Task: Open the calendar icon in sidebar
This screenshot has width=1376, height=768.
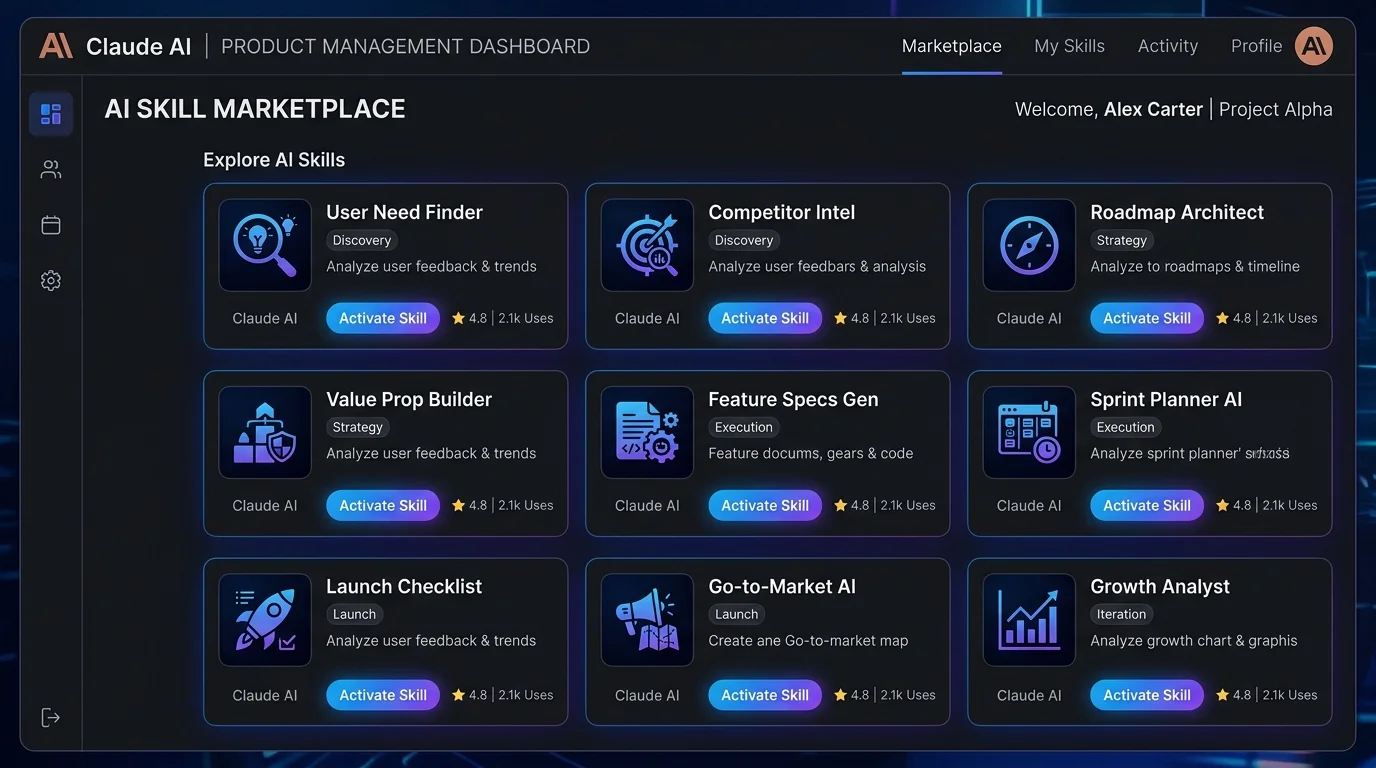Action: click(51, 225)
